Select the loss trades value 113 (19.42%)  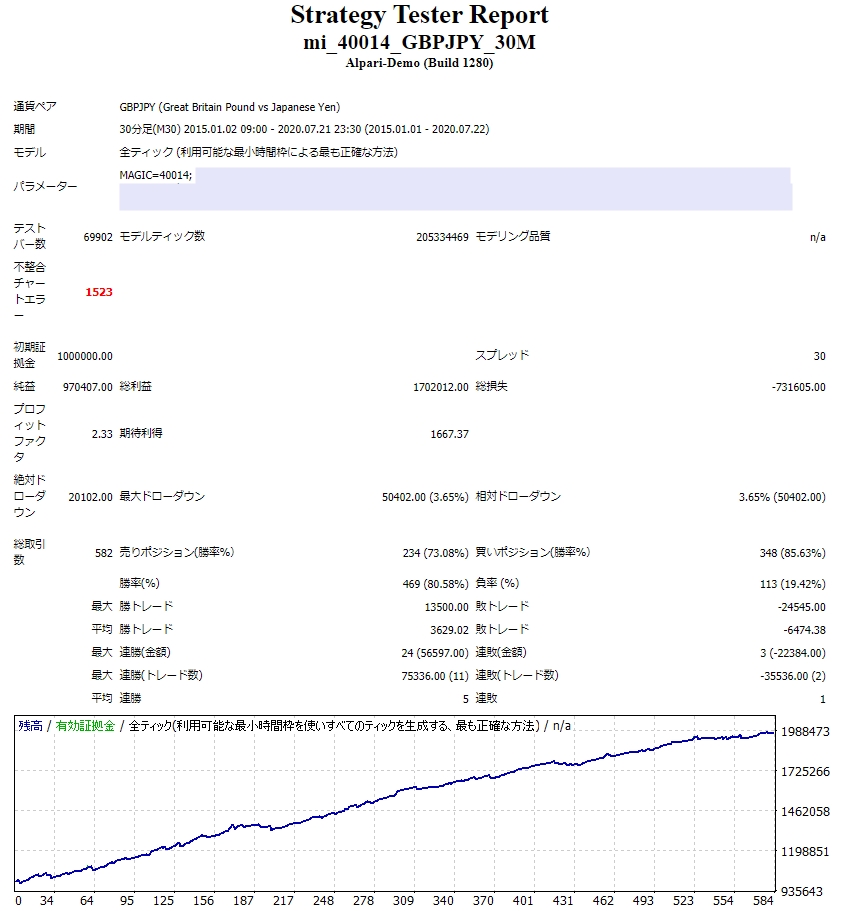(x=793, y=584)
